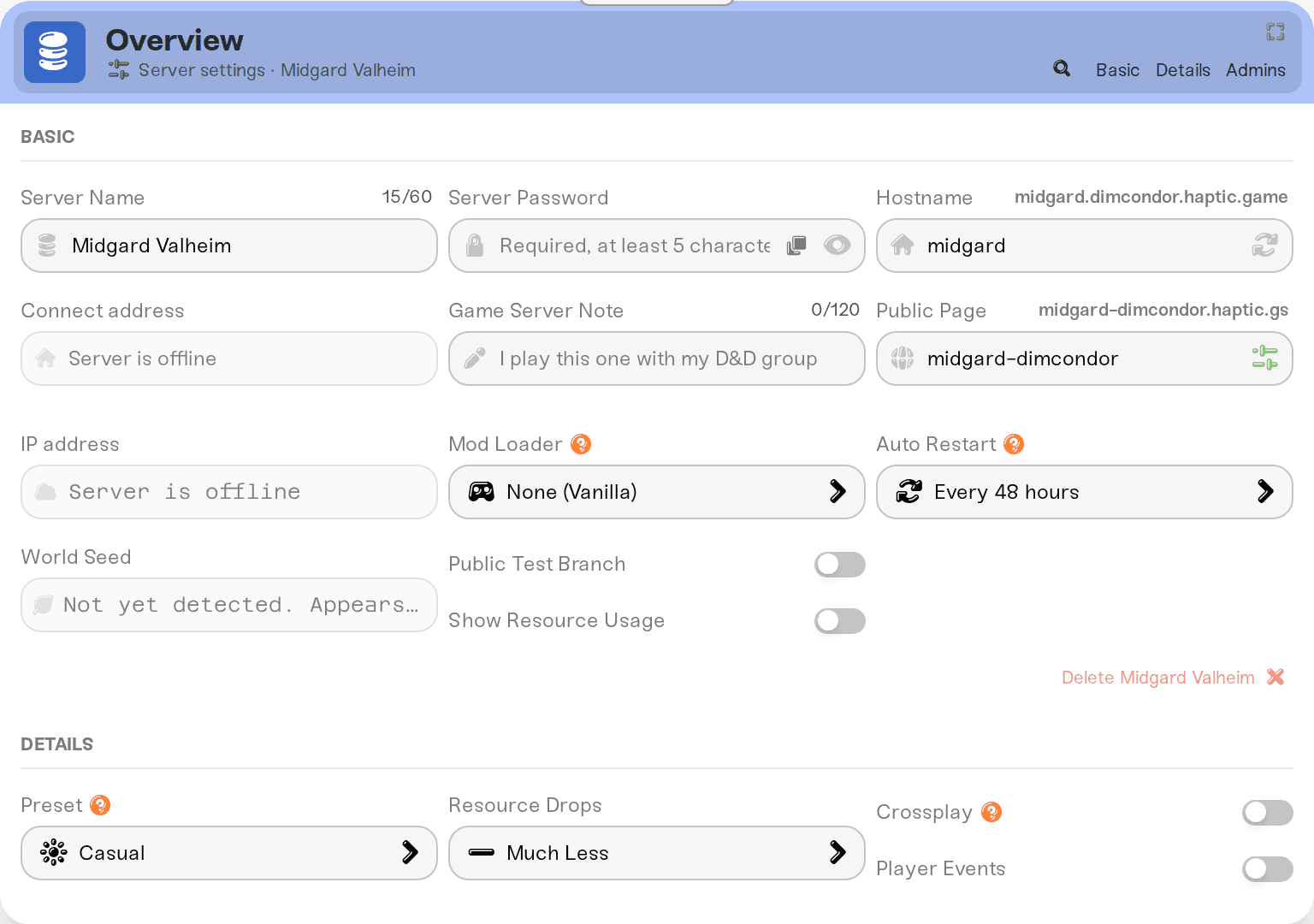
Task: Click the minus icon in Resource Drops
Action: pos(482,852)
